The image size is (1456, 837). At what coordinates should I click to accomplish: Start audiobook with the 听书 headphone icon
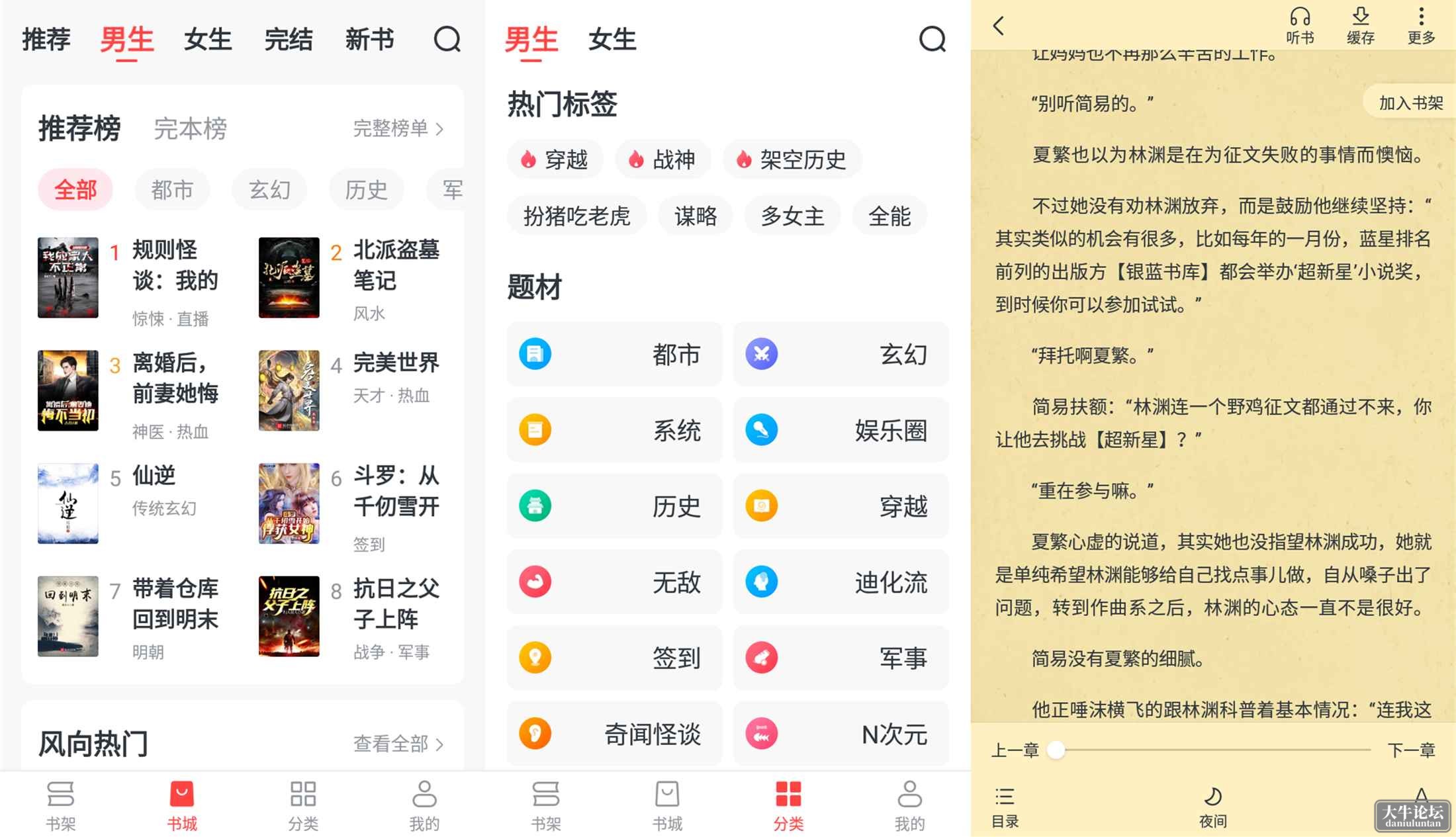(1300, 26)
